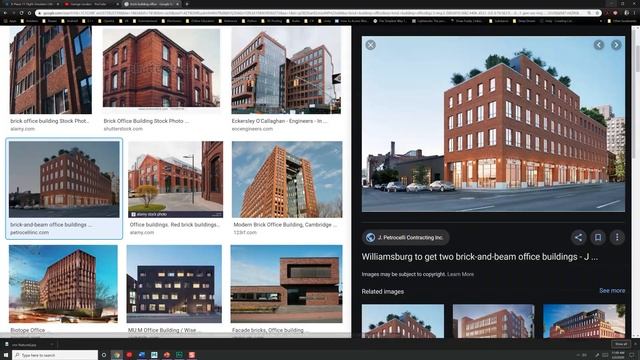
Task: Expand the downloaded file options arrow
Action: (52, 344)
